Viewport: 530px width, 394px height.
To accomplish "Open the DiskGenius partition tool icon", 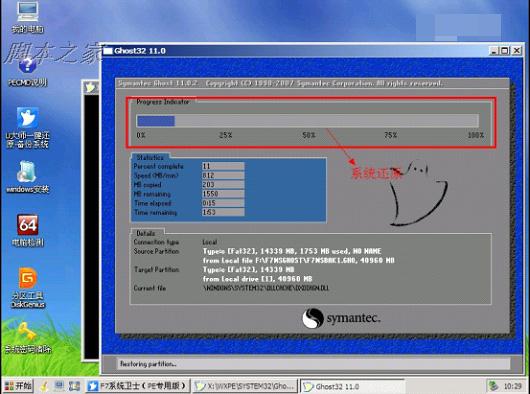I will [x=27, y=287].
